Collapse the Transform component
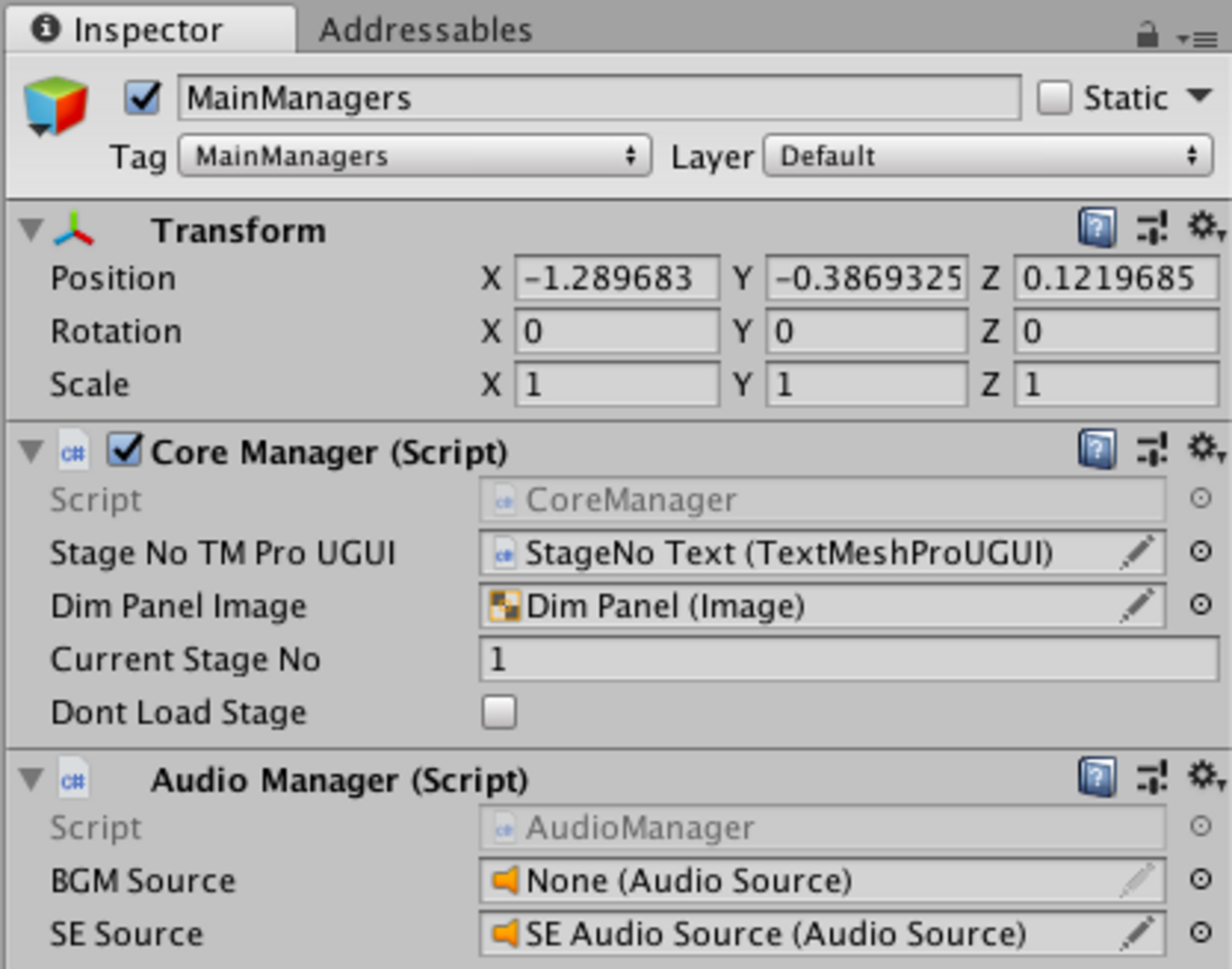 point(31,230)
